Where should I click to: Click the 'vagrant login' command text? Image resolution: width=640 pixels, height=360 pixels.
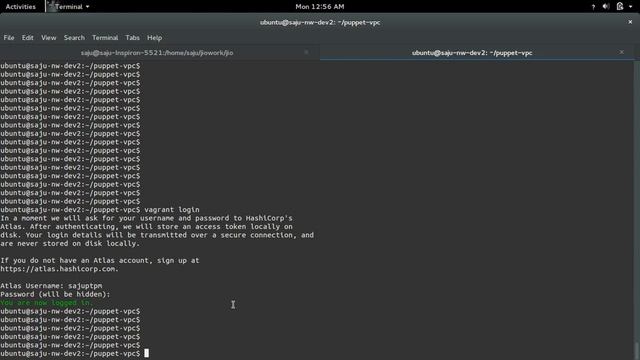pyautogui.click(x=172, y=210)
